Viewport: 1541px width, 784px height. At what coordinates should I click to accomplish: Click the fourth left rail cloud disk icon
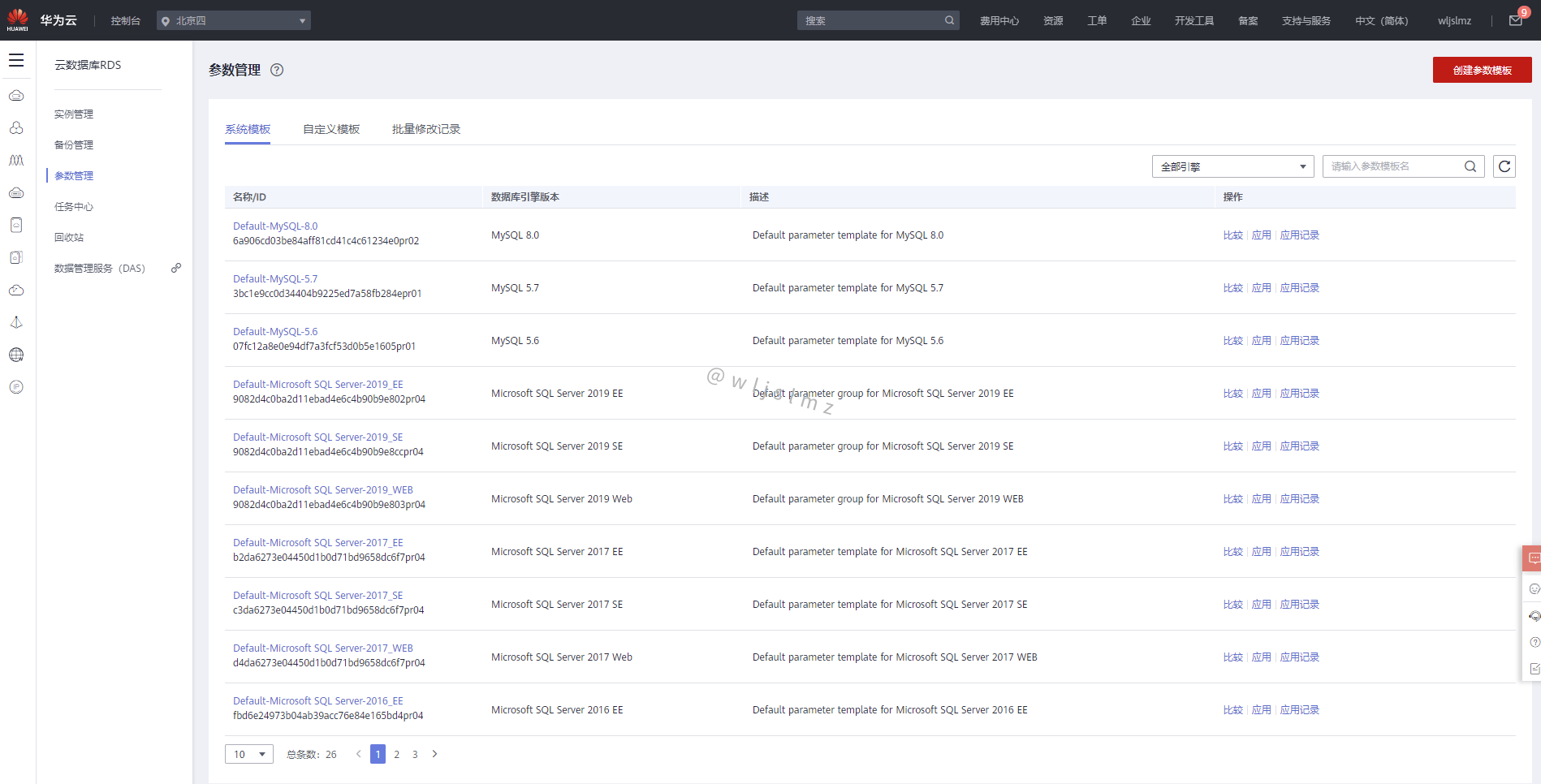(16, 193)
